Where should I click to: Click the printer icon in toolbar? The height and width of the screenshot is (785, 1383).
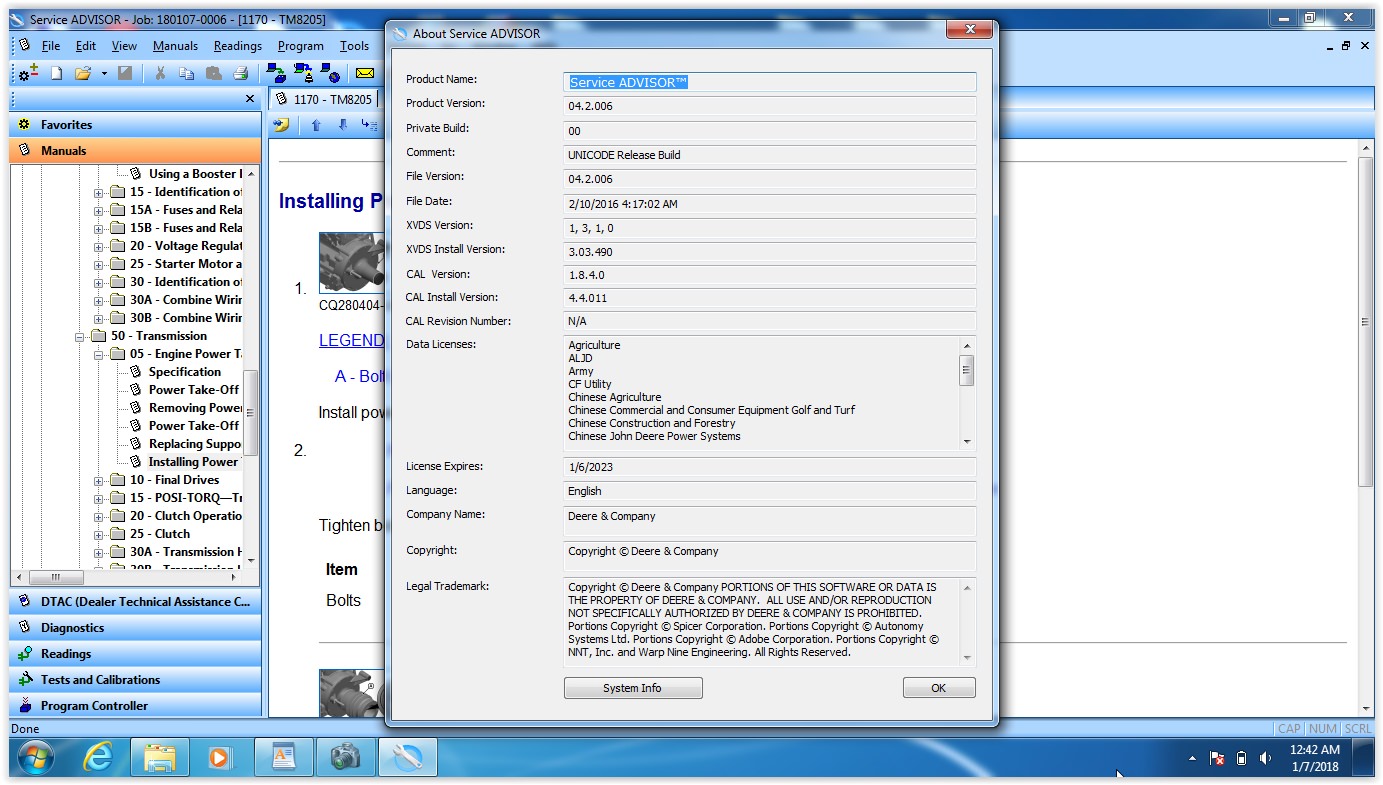pos(240,73)
